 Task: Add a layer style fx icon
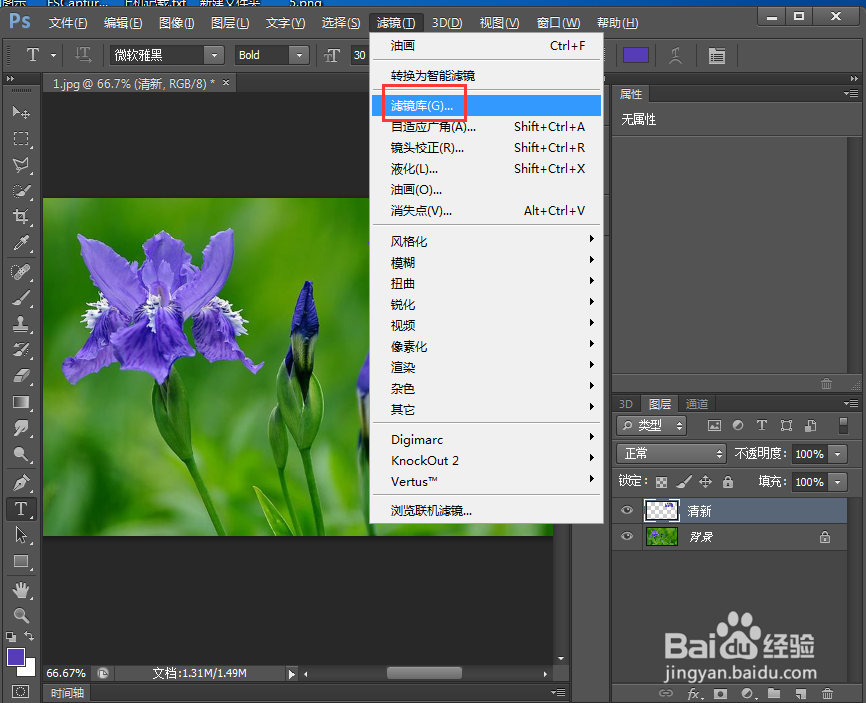point(695,694)
